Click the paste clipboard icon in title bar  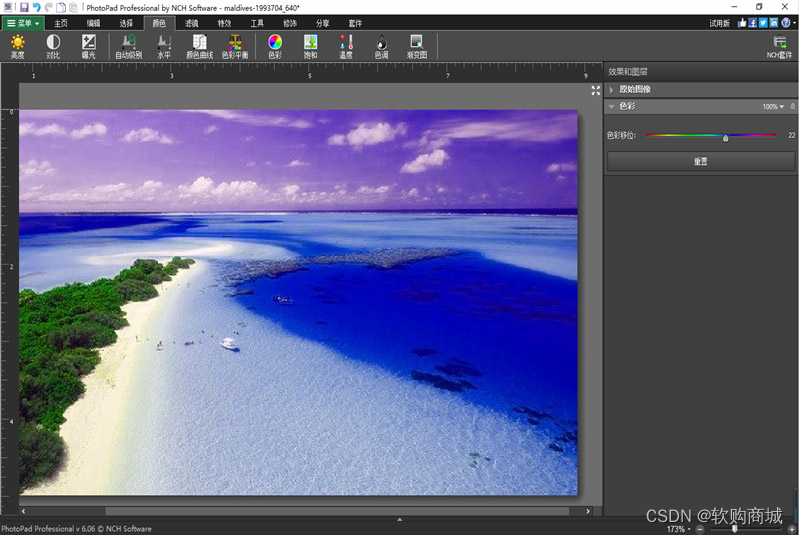(73, 7)
